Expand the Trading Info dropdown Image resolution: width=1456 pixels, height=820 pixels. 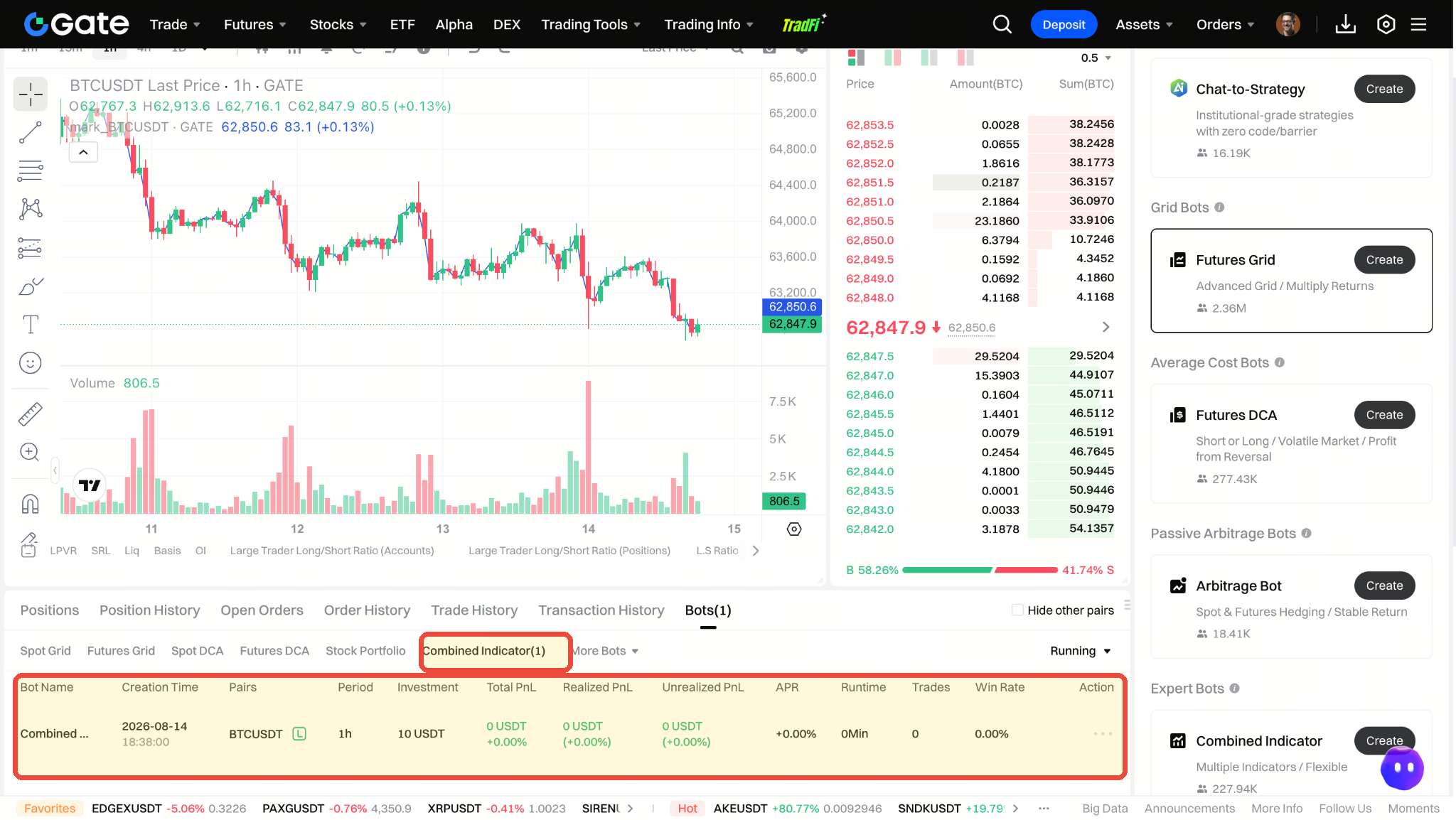[709, 24]
